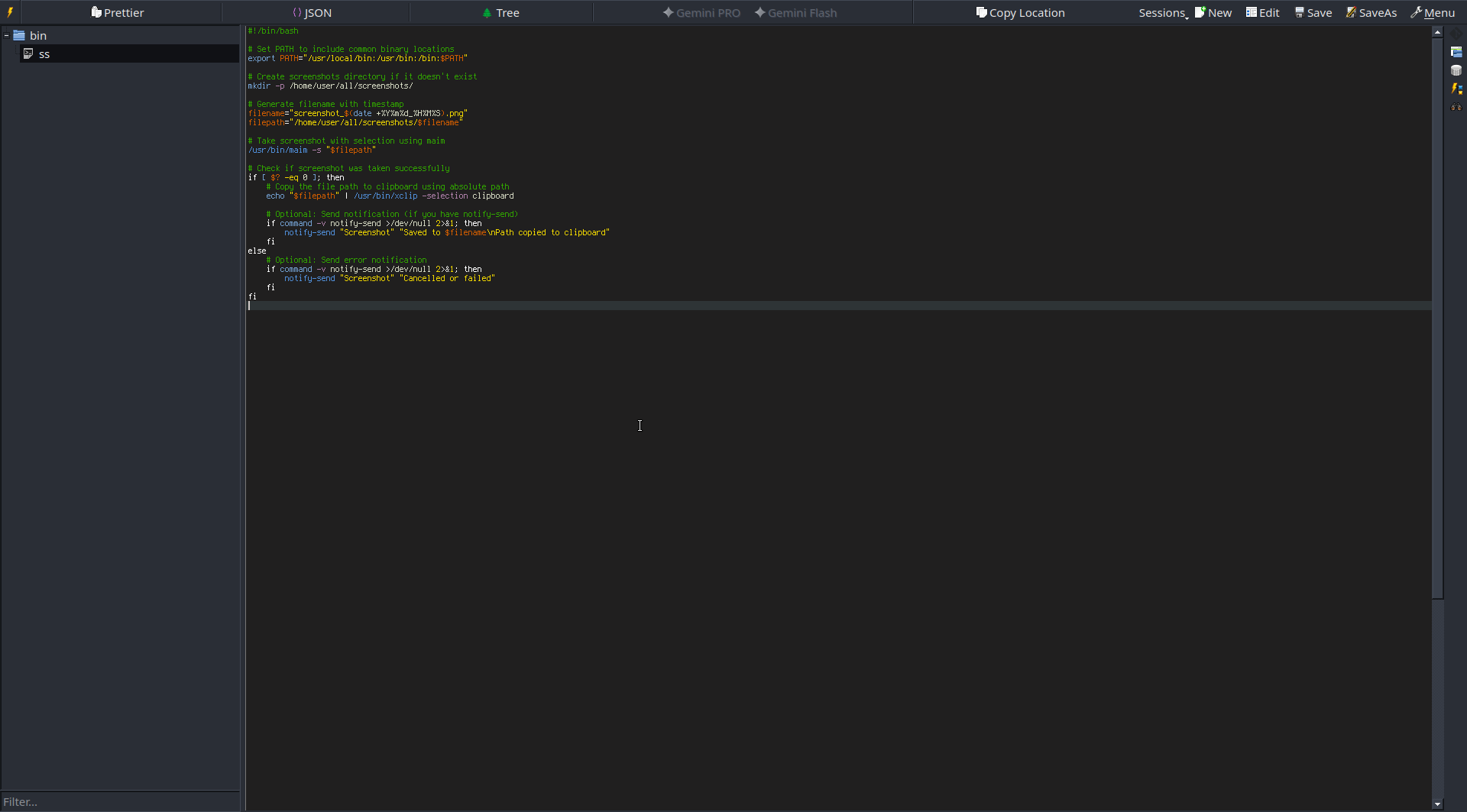Open the lightning structure panel icon
Screen dimensions: 1467x812
tap(1456, 89)
